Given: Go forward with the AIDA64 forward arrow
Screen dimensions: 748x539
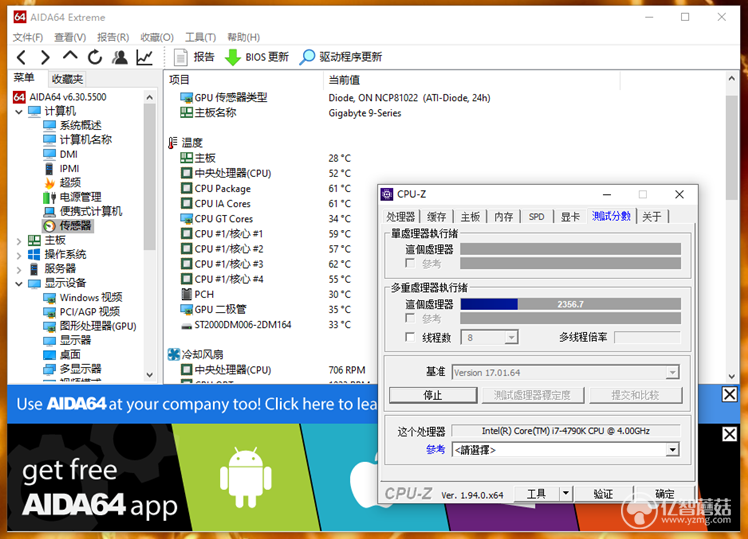Looking at the screenshot, I should tap(45, 58).
